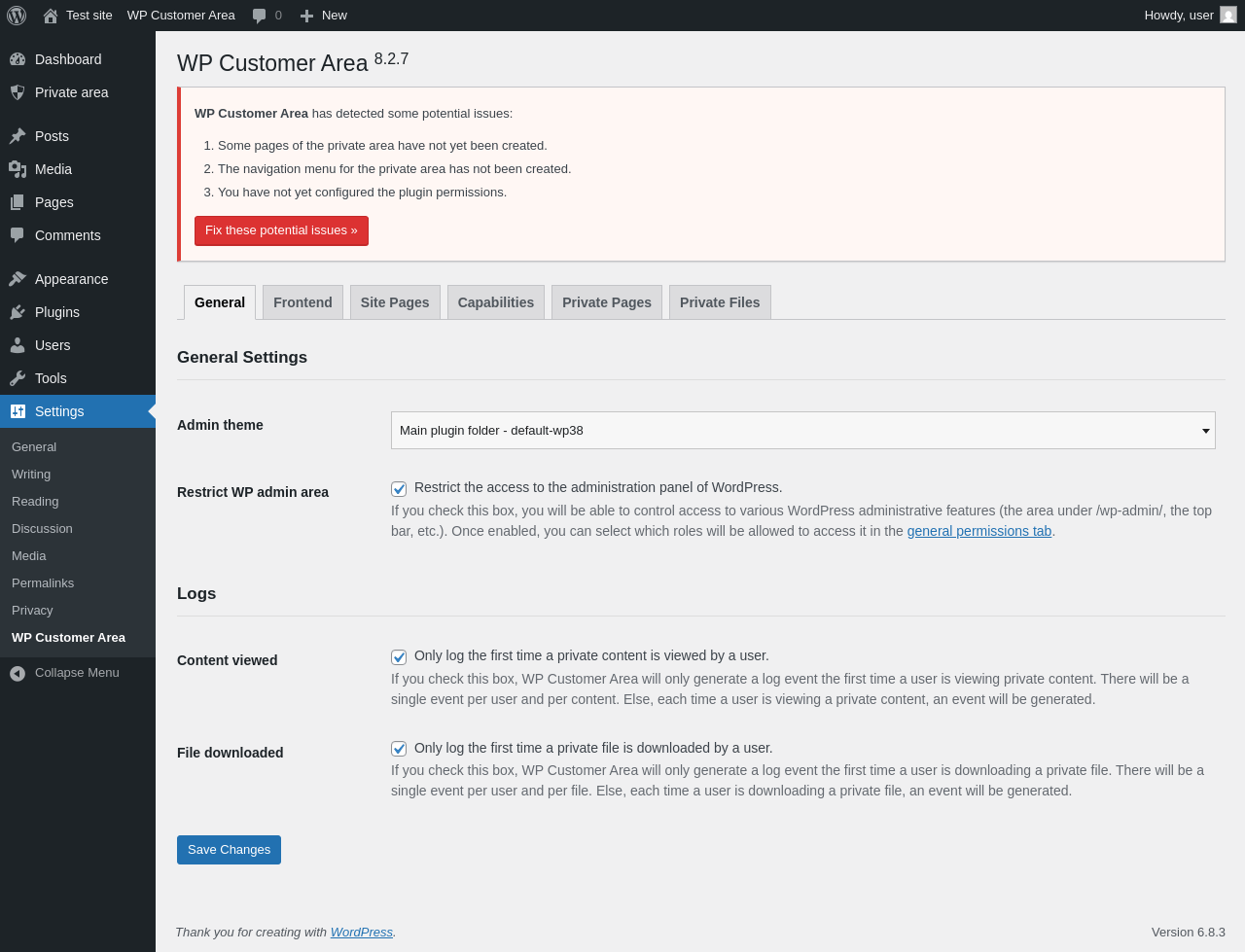Click the Tools wrench icon
1245x952 pixels.
[18, 378]
